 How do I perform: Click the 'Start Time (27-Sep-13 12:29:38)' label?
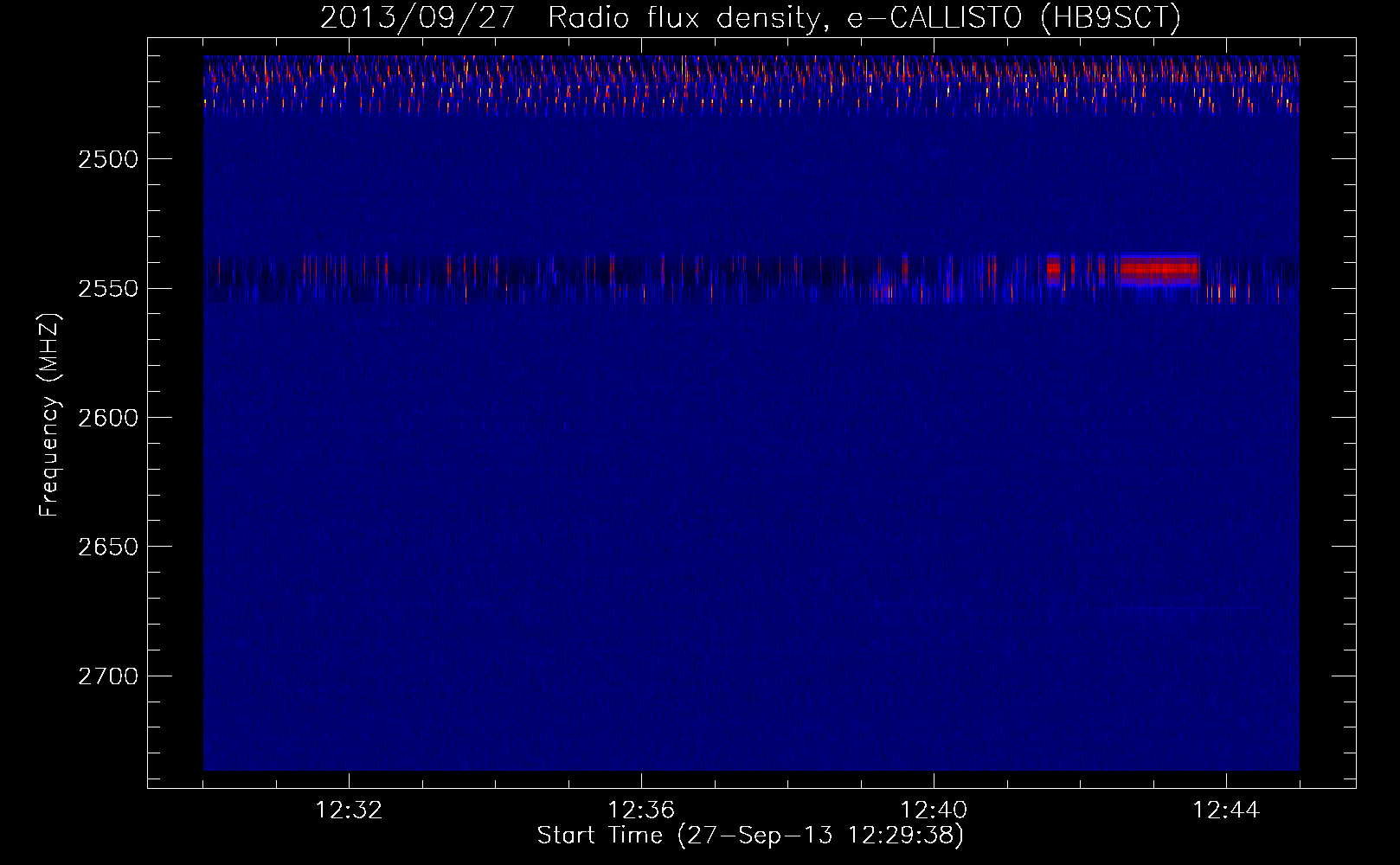coord(750,836)
